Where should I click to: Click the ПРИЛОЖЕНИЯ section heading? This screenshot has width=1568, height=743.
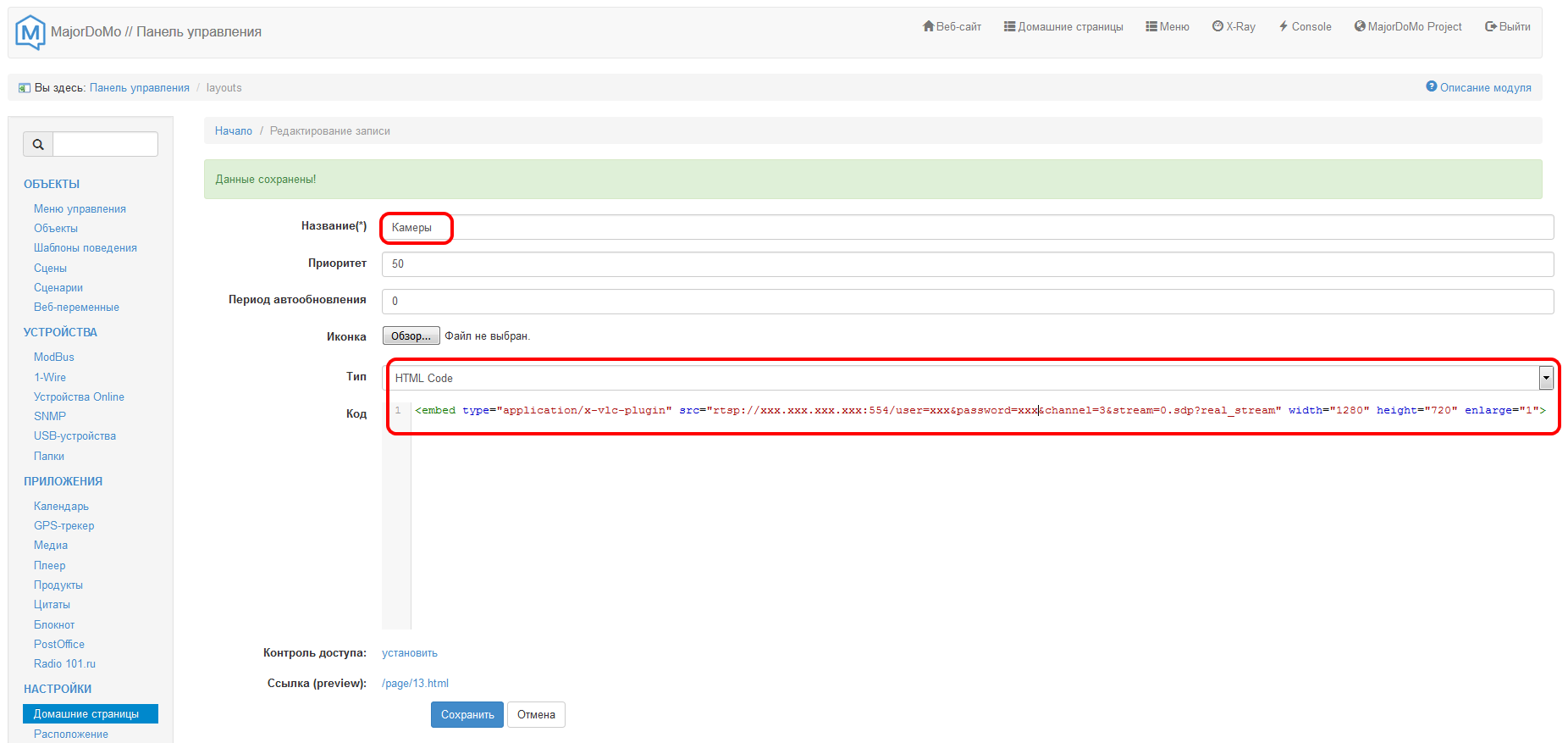[x=63, y=482]
